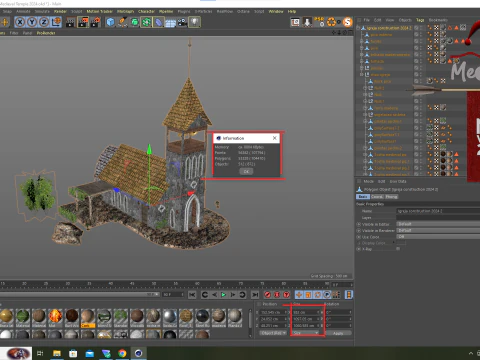Switch to the Phong attributes tab
This screenshot has height=360, width=480.
point(391,197)
